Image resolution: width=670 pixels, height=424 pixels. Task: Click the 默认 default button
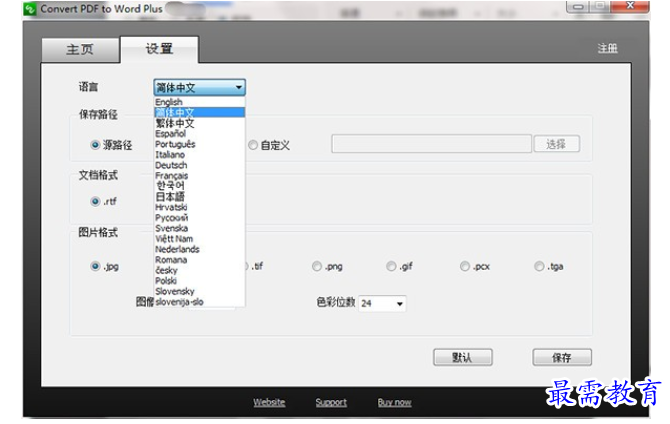tap(463, 357)
